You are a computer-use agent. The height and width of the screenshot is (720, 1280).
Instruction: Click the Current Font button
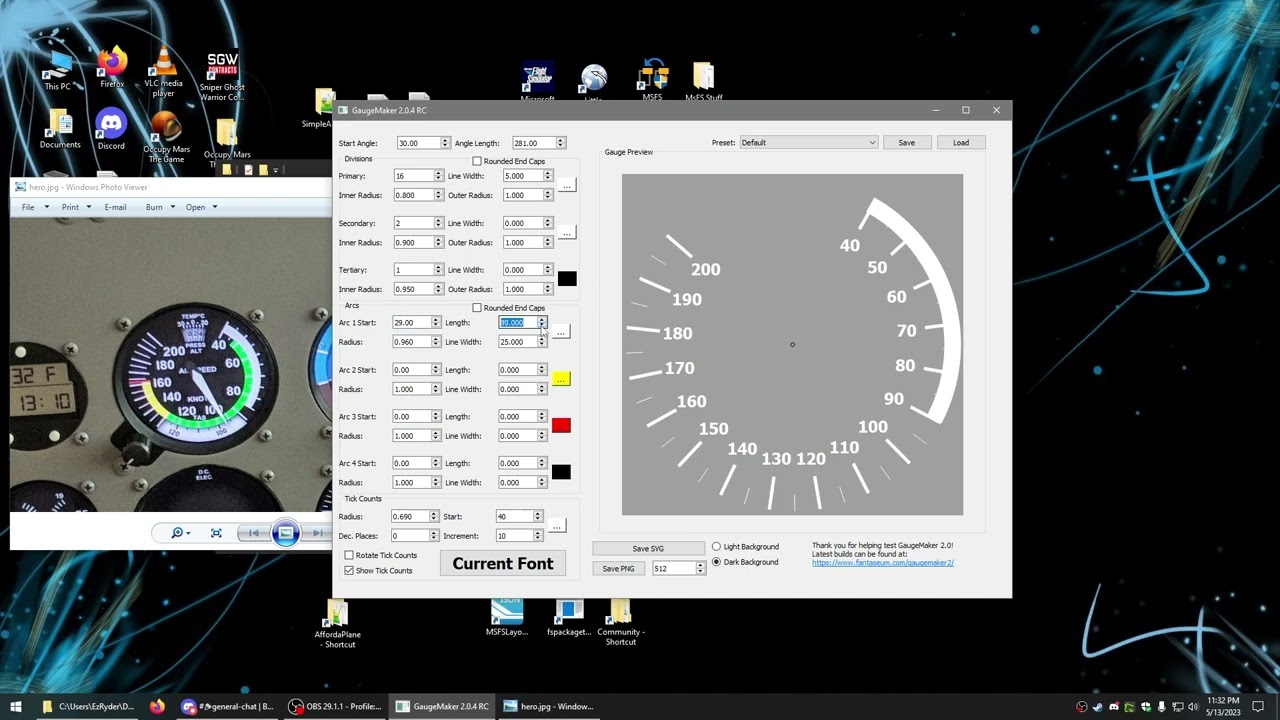point(503,564)
